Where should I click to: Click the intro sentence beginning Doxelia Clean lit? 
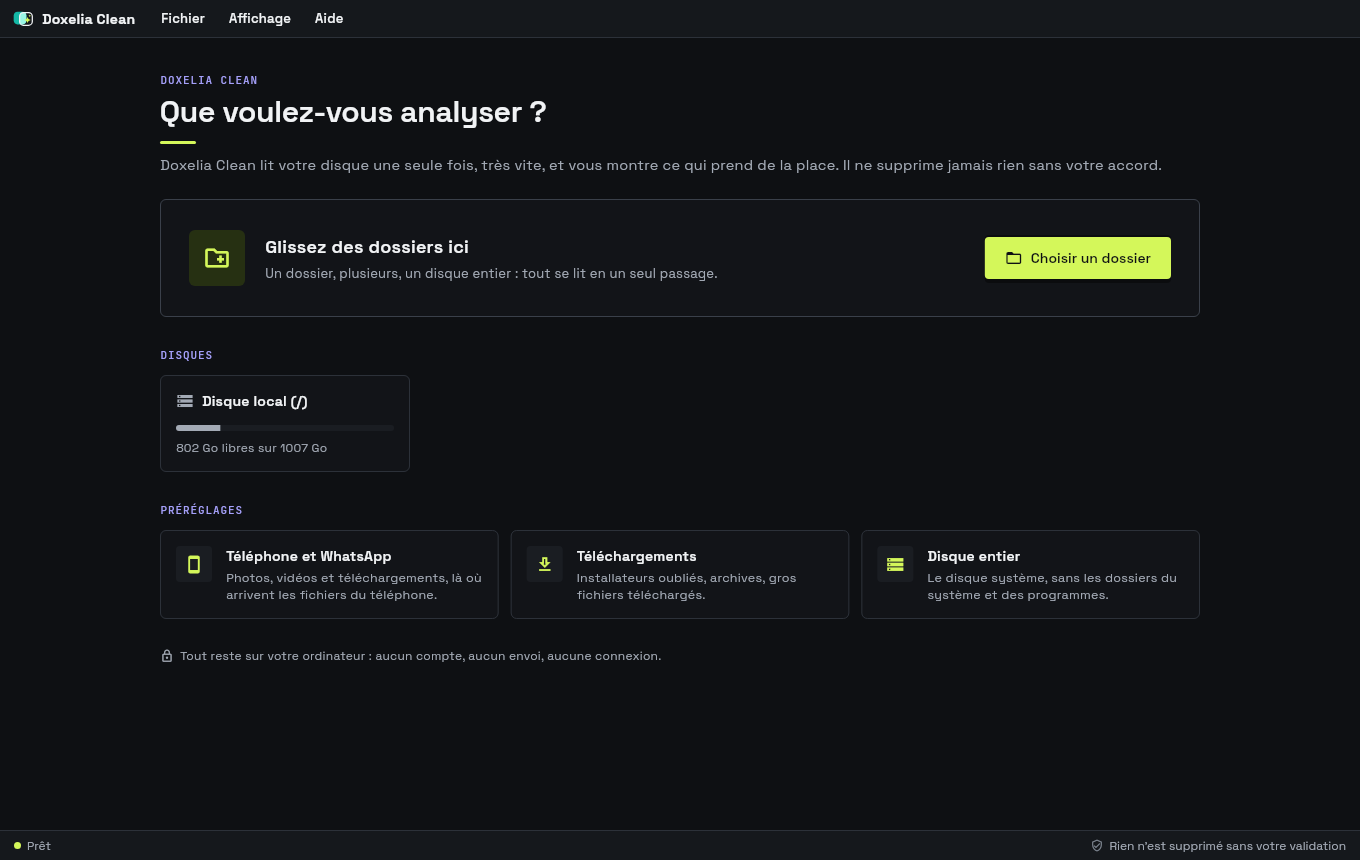tap(661, 165)
